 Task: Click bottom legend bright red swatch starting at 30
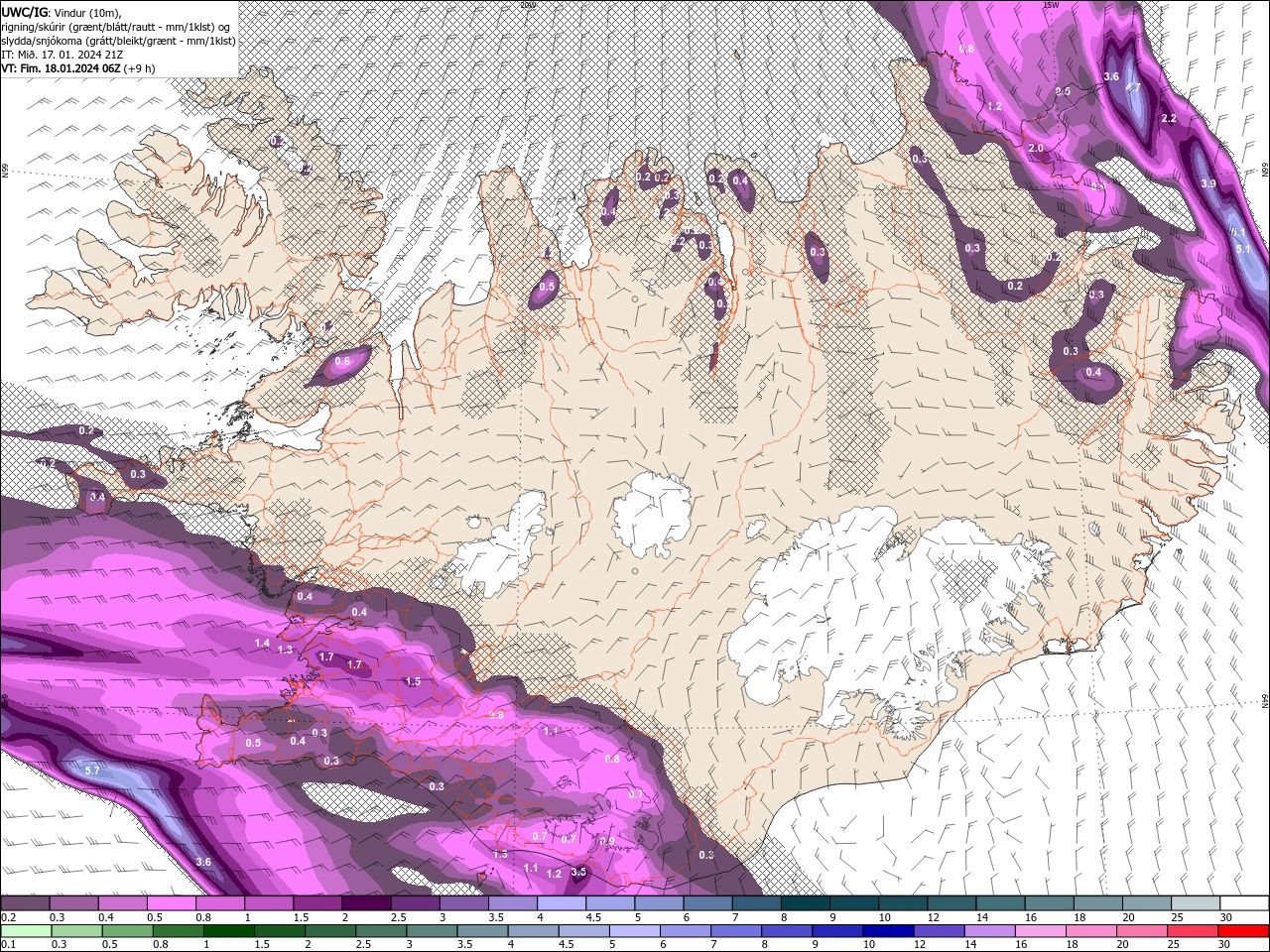click(1244, 930)
